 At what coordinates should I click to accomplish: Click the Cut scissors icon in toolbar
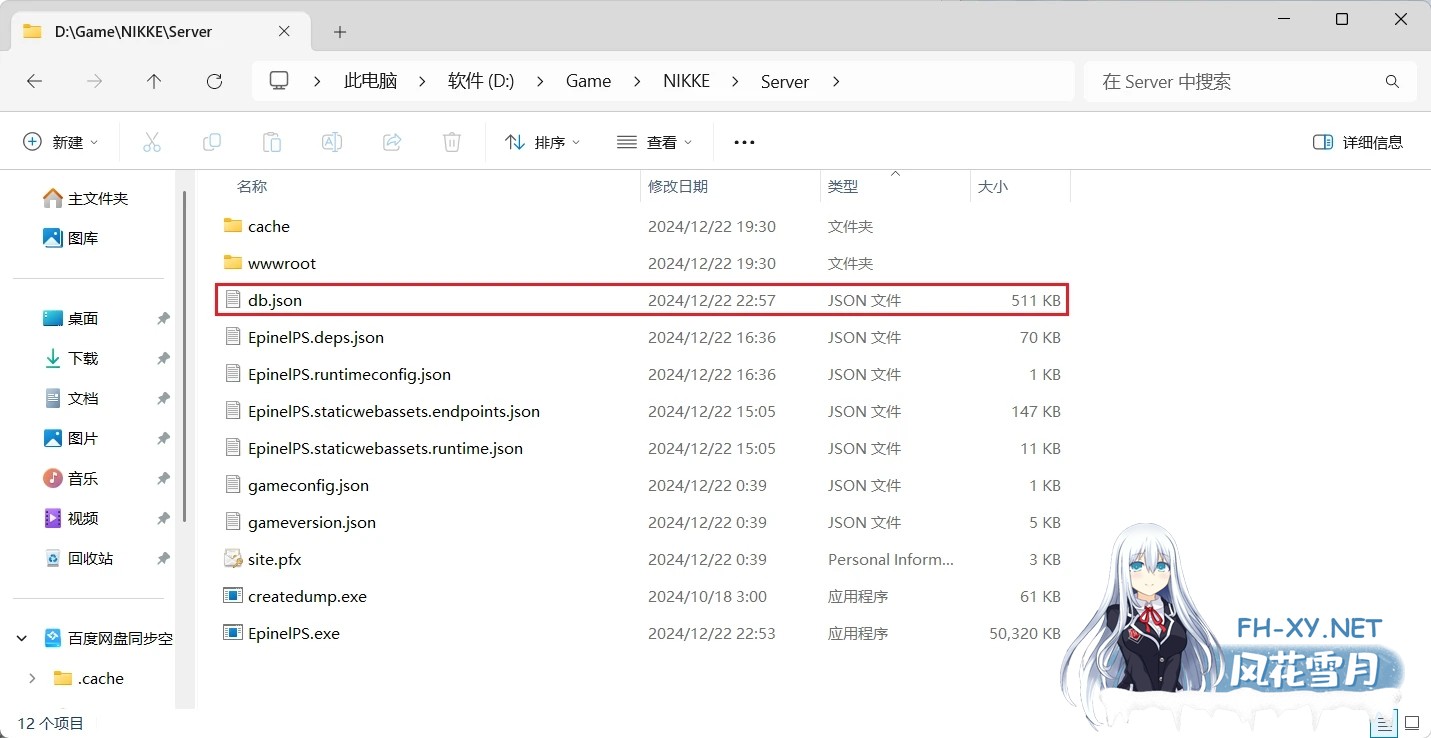click(x=152, y=142)
